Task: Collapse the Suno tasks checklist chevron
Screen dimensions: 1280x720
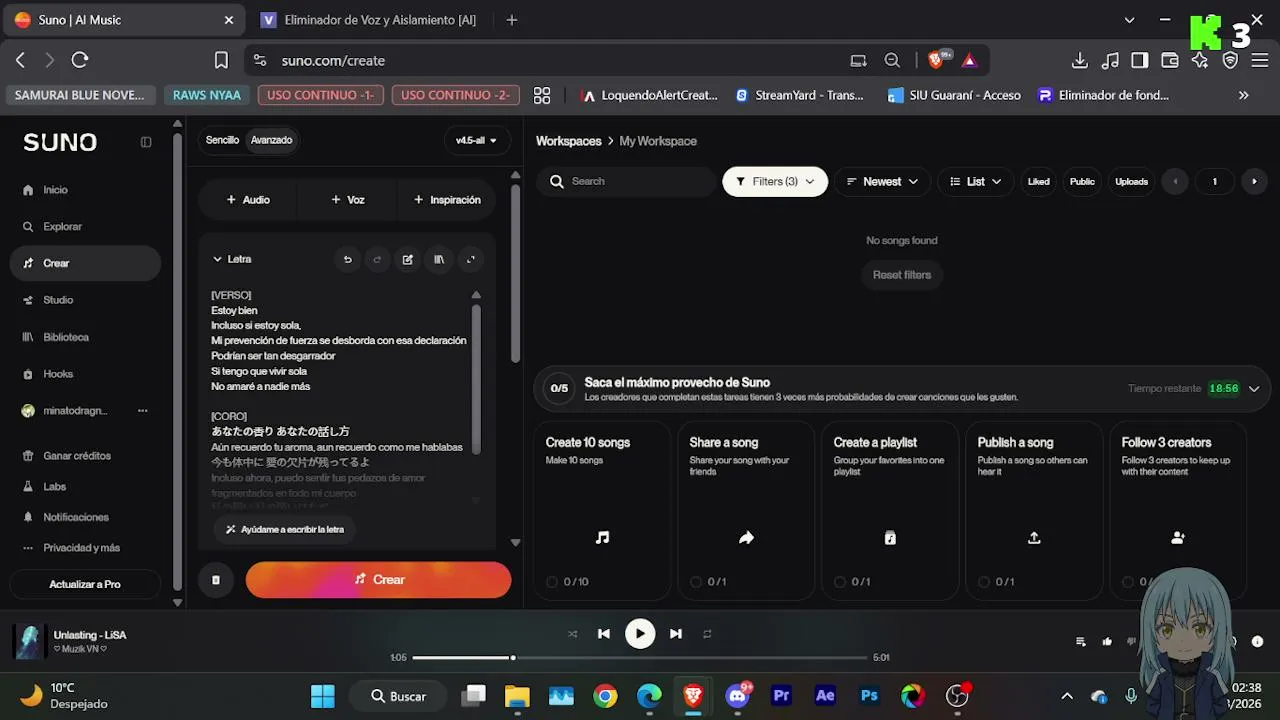Action: pyautogui.click(x=1254, y=389)
